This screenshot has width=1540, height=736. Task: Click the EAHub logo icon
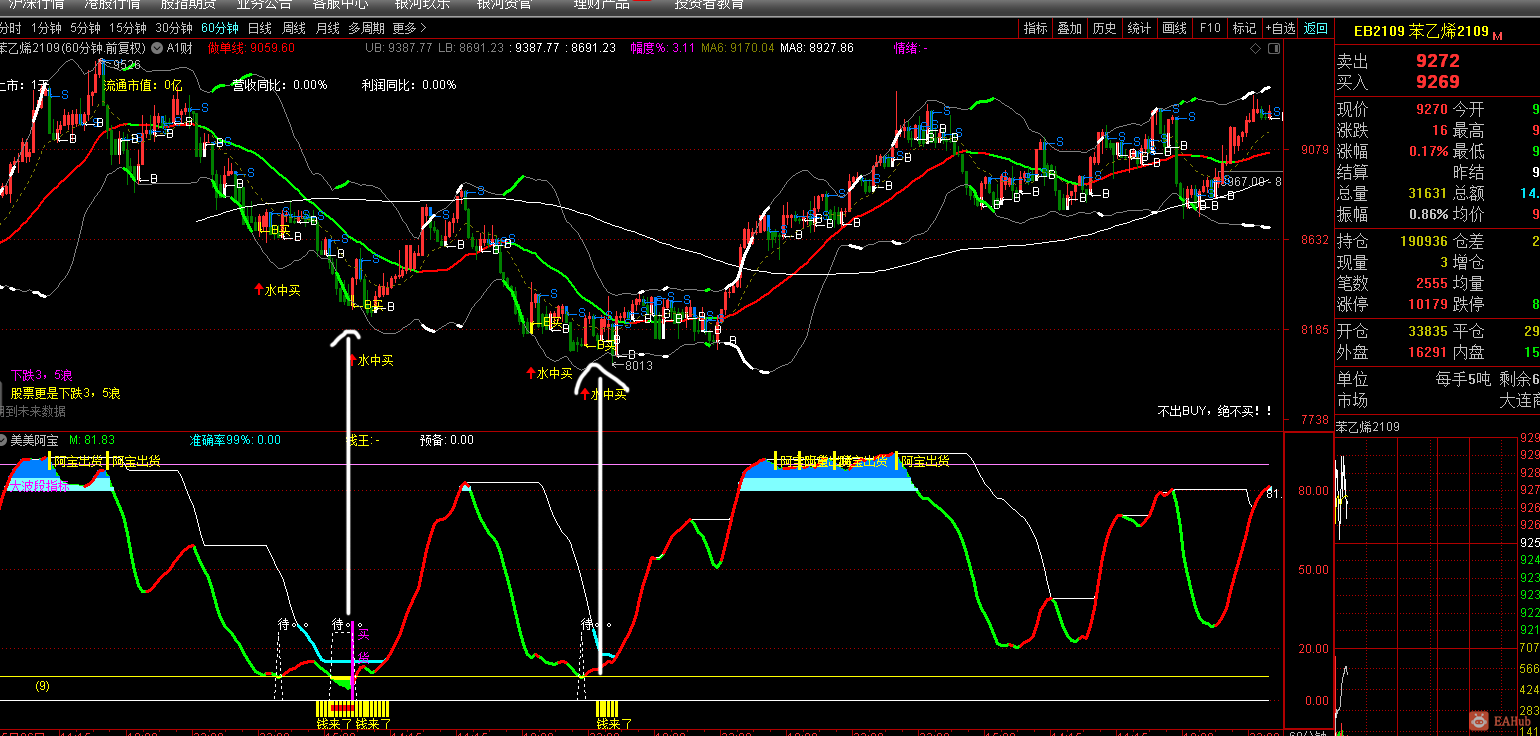point(1480,720)
